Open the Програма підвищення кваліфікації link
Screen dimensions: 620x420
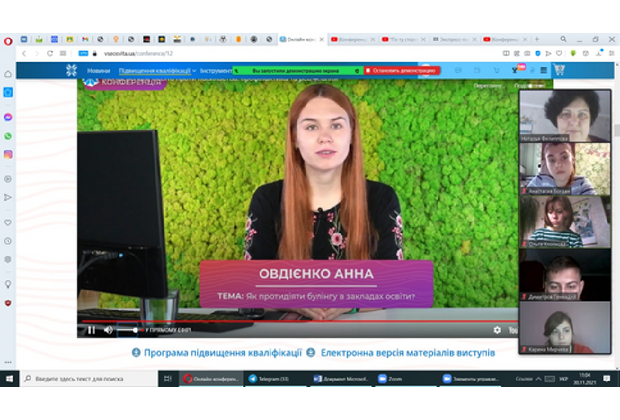pos(223,352)
